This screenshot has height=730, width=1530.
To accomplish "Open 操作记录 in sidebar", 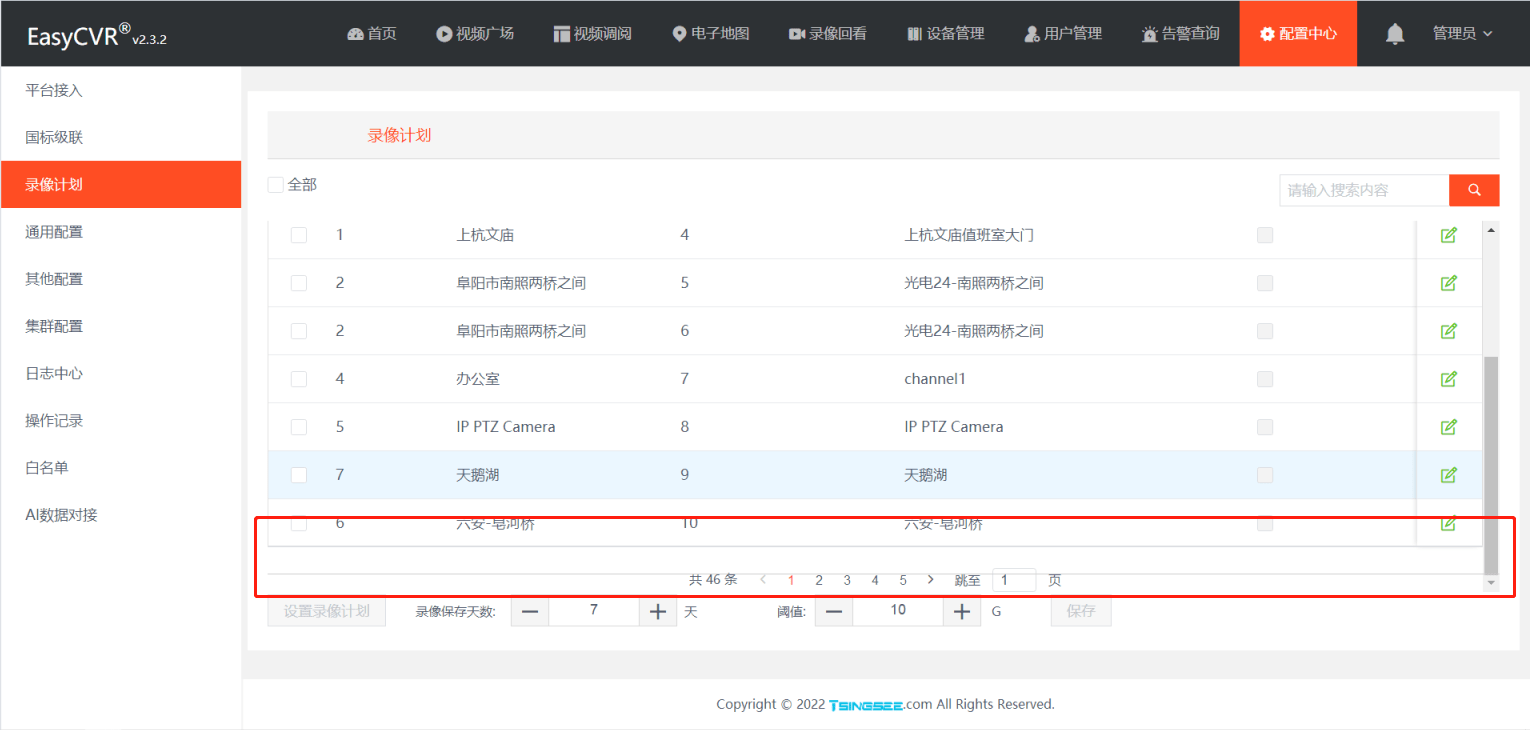I will (x=121, y=420).
